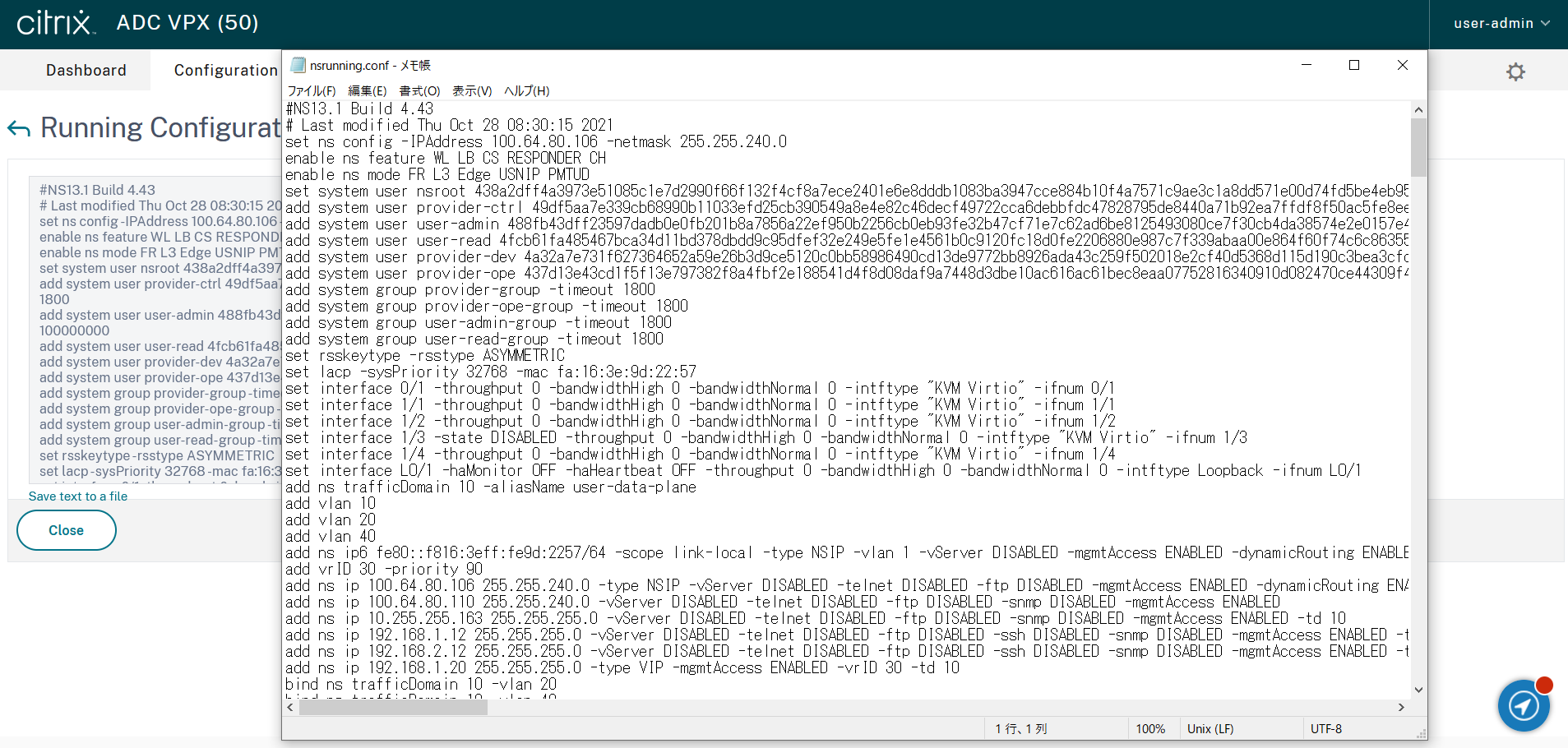Minimize the nsrunning.conf Notepad window
Screen dimensions: 1568x748
pos(1307,65)
